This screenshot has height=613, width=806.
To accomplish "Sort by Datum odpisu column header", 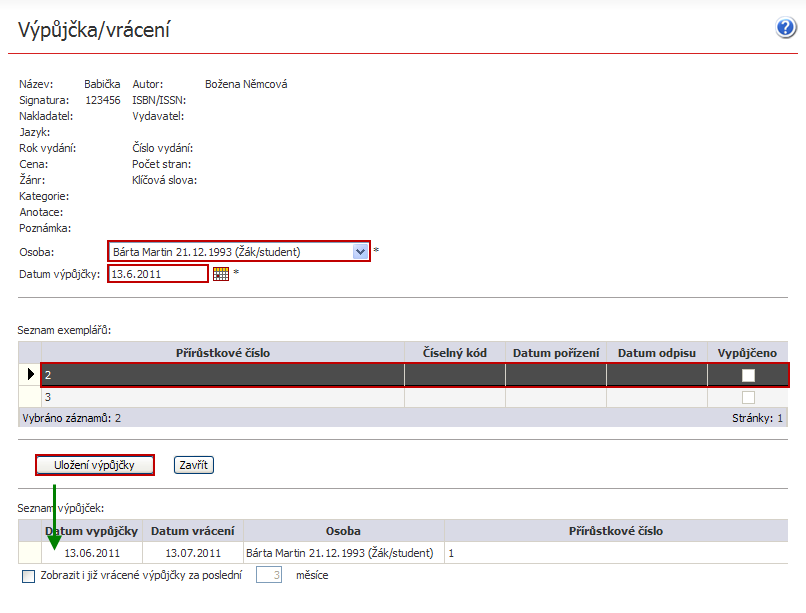I will (657, 353).
